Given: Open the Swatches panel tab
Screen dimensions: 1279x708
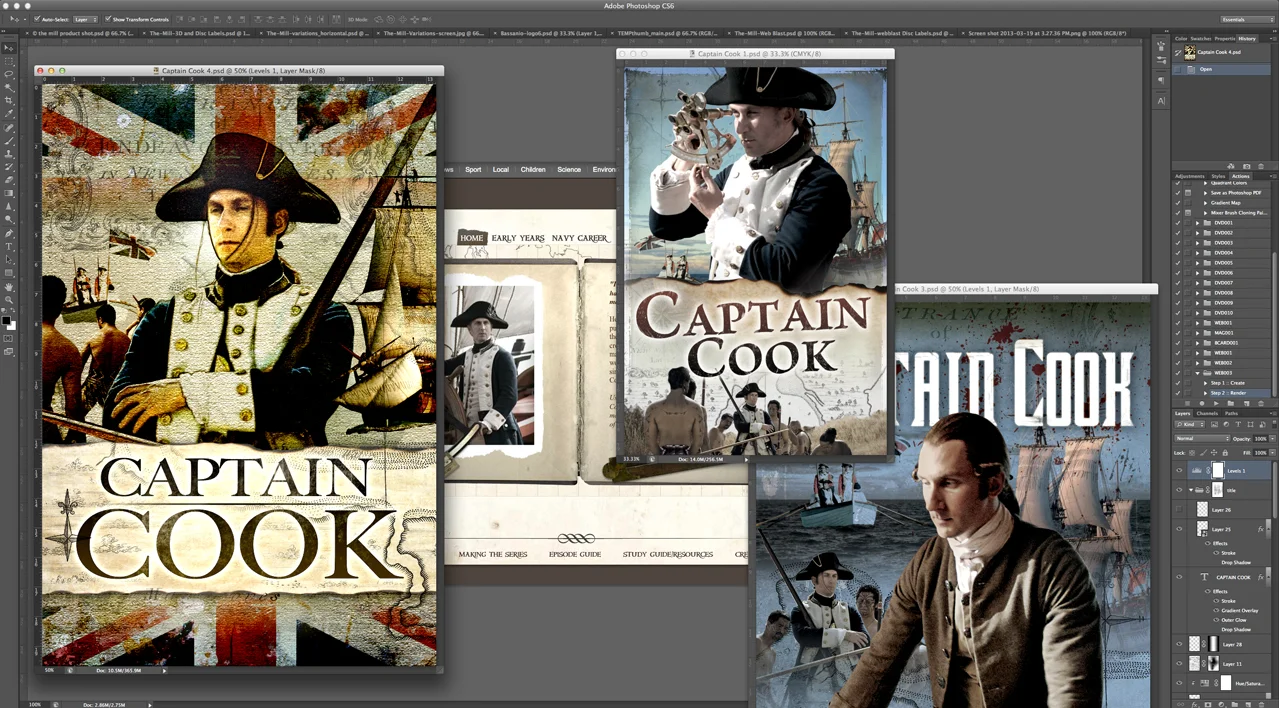Looking at the screenshot, I should [1201, 38].
